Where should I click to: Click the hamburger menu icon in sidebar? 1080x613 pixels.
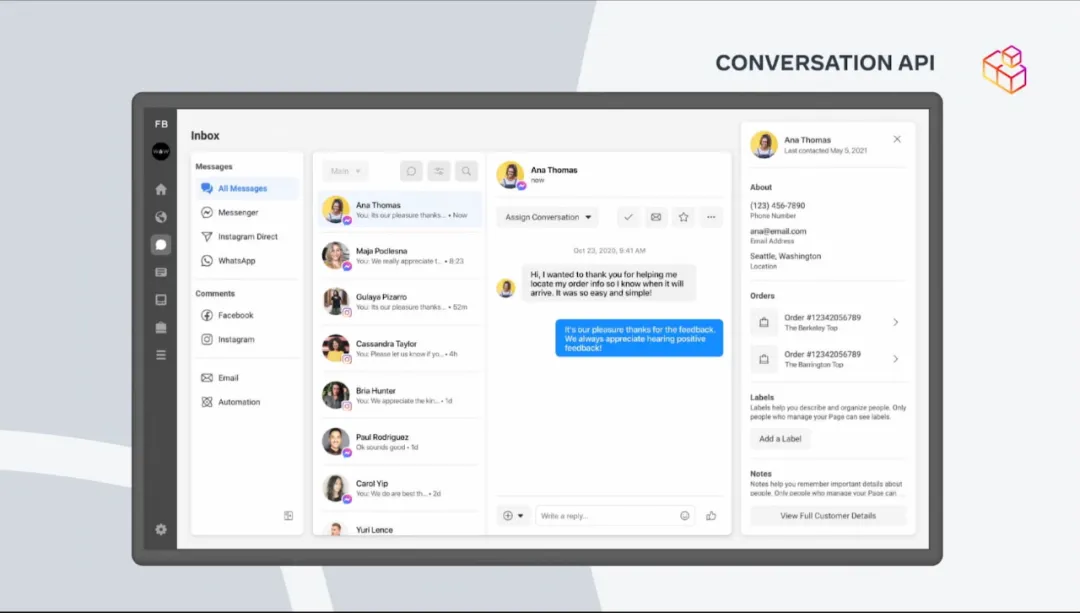160,355
